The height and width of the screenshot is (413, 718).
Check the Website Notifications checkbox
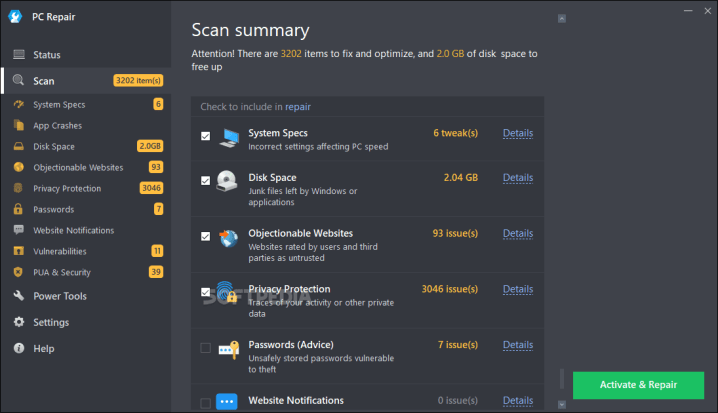(x=206, y=403)
